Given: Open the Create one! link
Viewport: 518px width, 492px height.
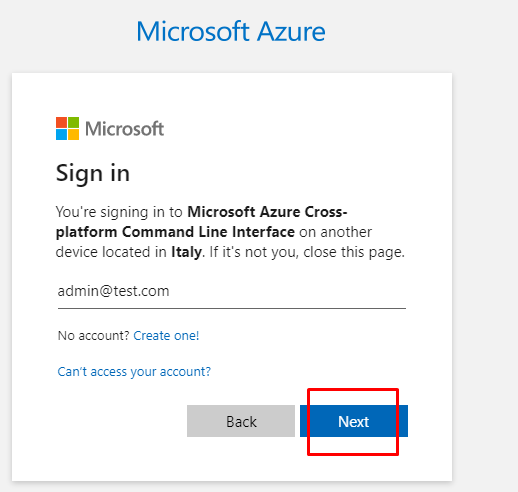Looking at the screenshot, I should click(166, 335).
